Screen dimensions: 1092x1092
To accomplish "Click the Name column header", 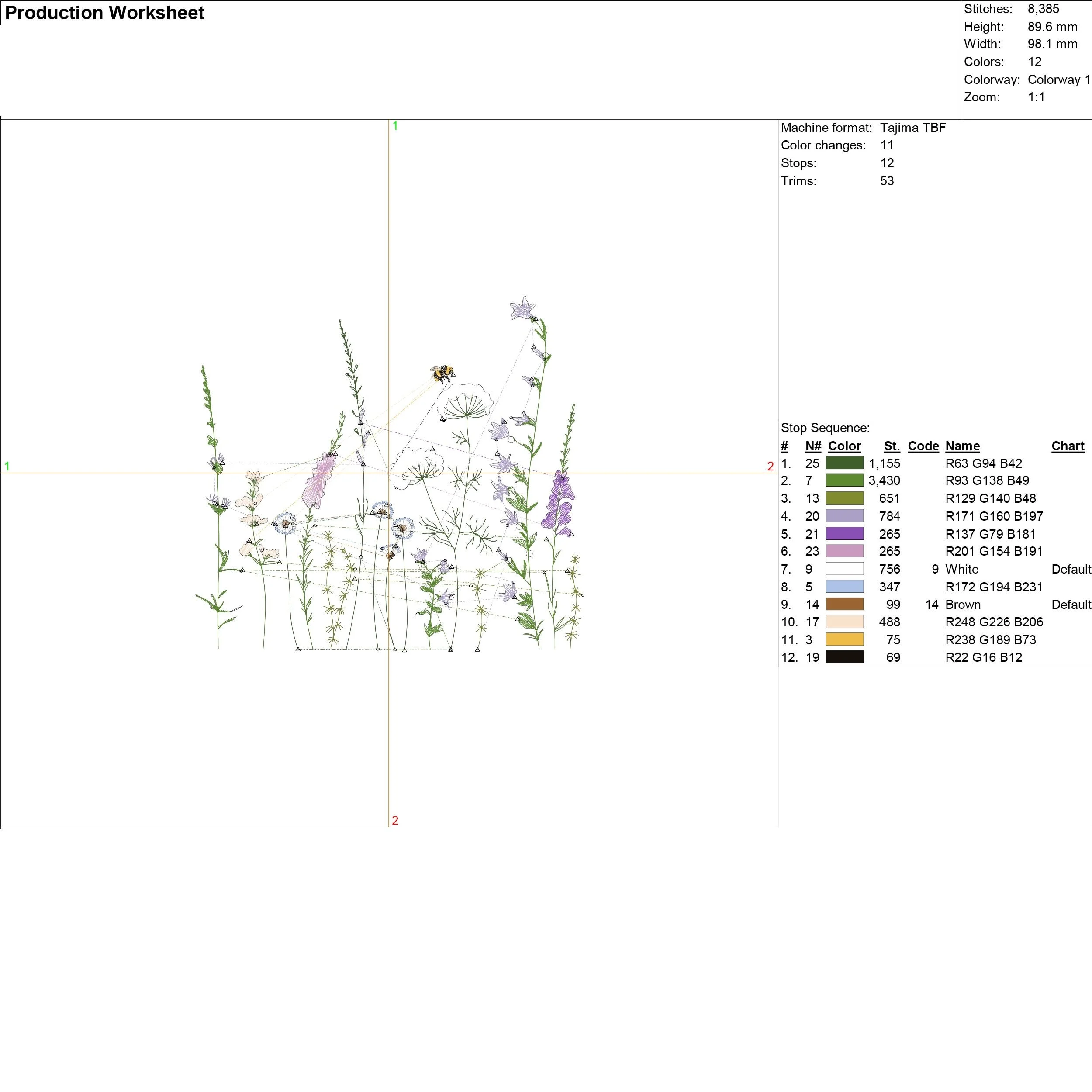I will (962, 446).
